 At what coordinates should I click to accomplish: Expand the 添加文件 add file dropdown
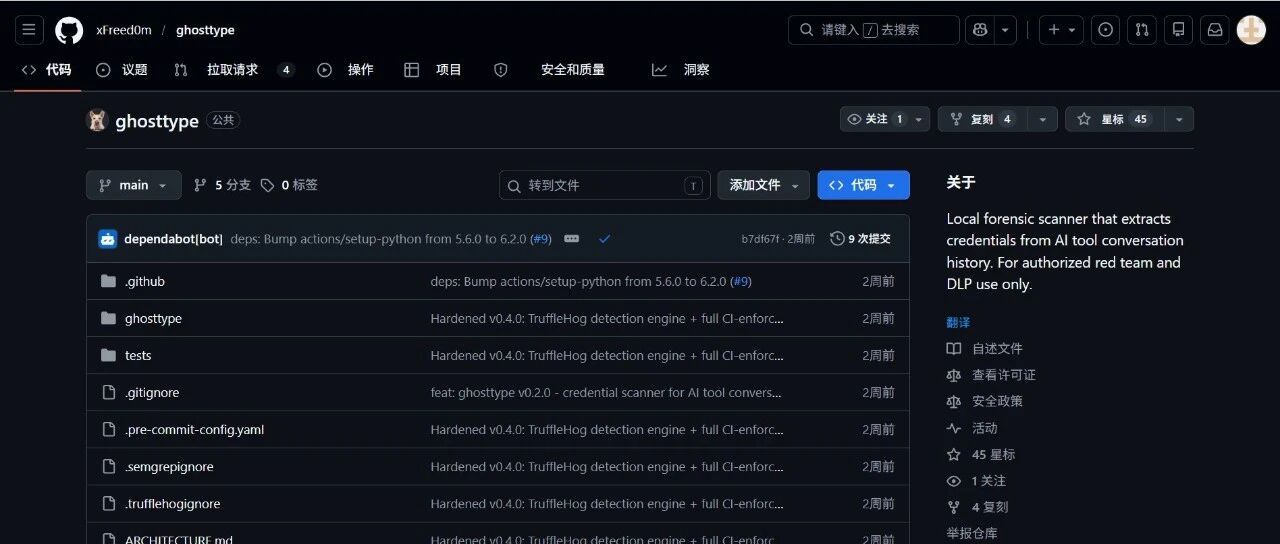pyautogui.click(x=764, y=185)
